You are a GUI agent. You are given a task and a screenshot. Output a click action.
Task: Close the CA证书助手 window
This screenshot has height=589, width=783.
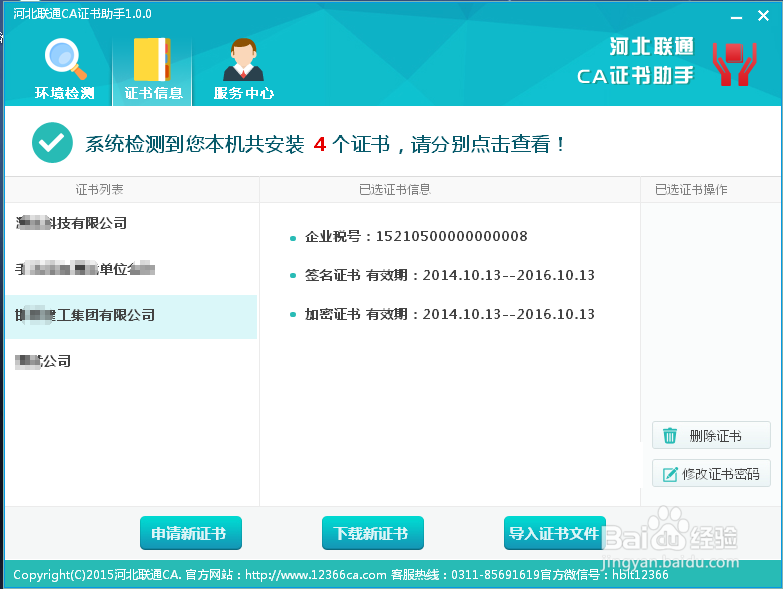tap(763, 16)
